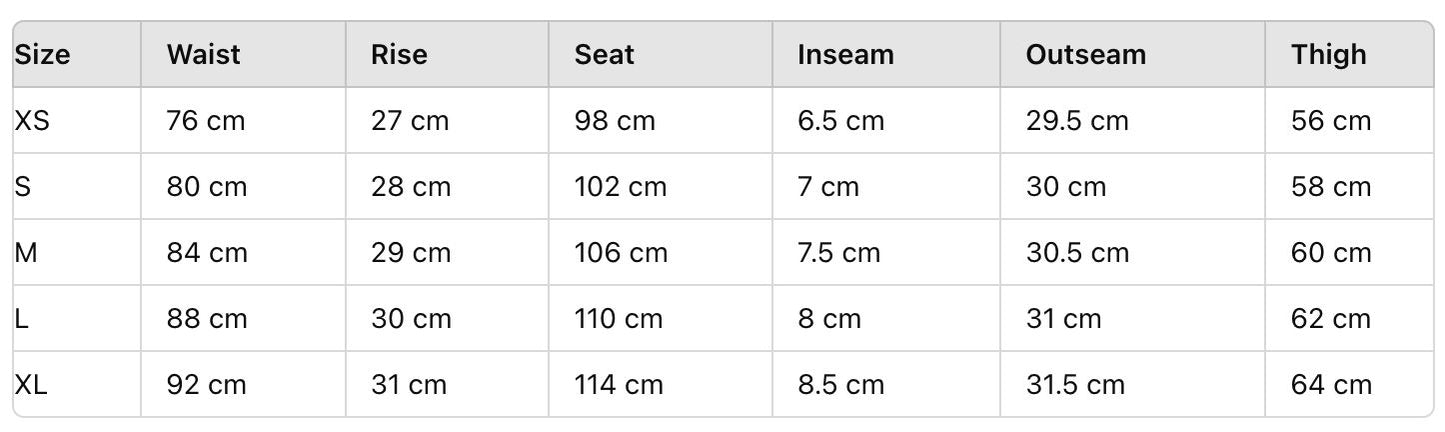Viewport: 1445px width, 432px height.
Task: Select the Rise column header
Action: tap(399, 54)
